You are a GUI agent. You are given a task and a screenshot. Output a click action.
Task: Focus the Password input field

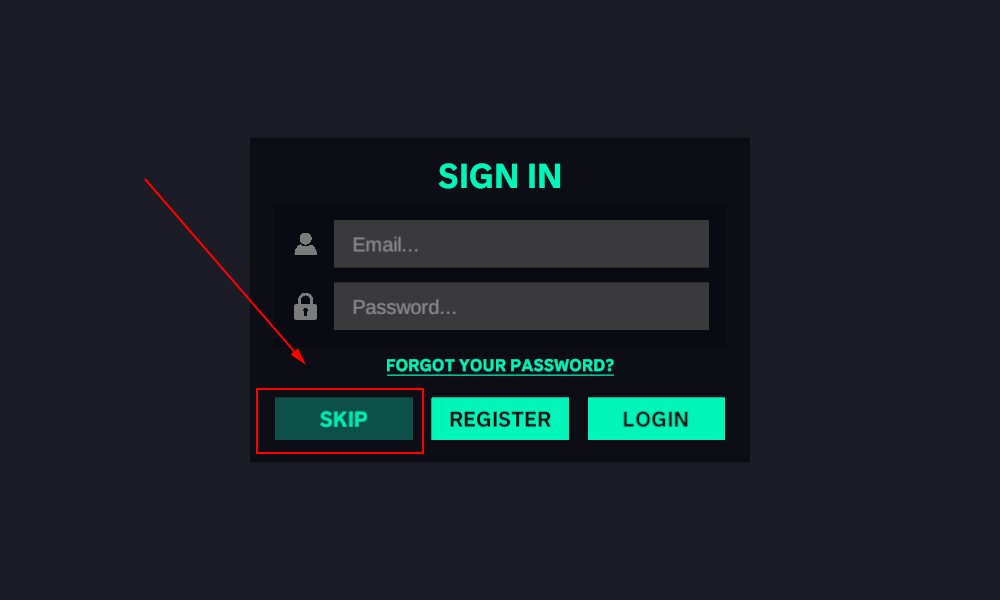coord(521,306)
